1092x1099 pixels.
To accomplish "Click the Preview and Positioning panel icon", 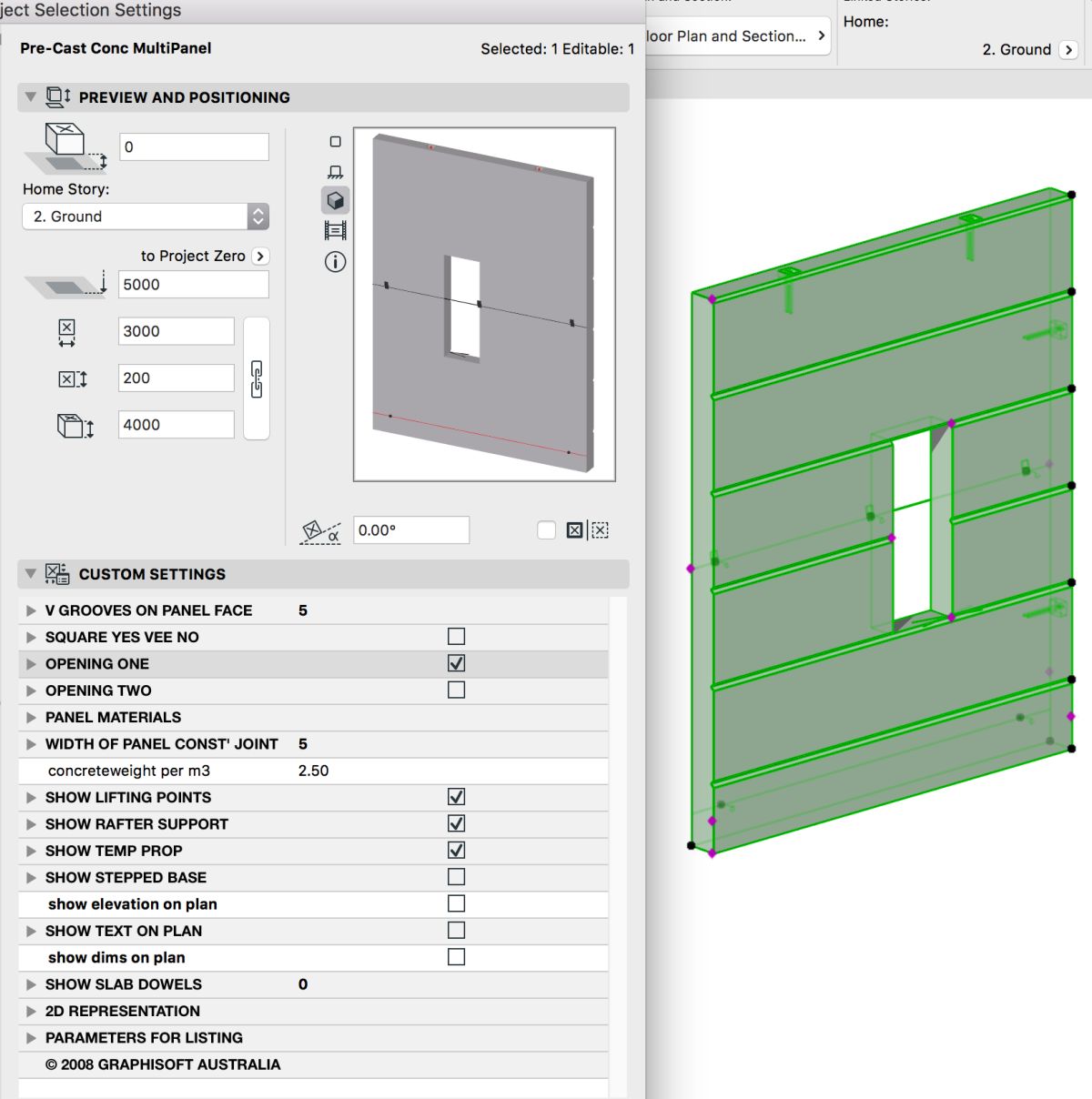I will tap(58, 96).
